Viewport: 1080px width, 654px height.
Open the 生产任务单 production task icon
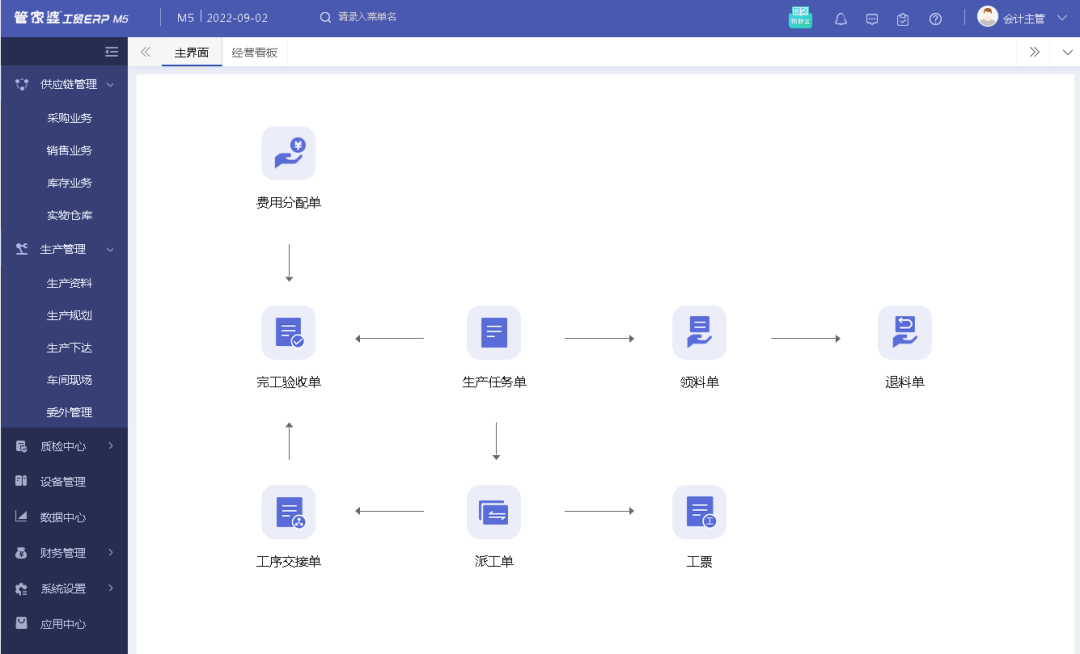pyautogui.click(x=493, y=332)
